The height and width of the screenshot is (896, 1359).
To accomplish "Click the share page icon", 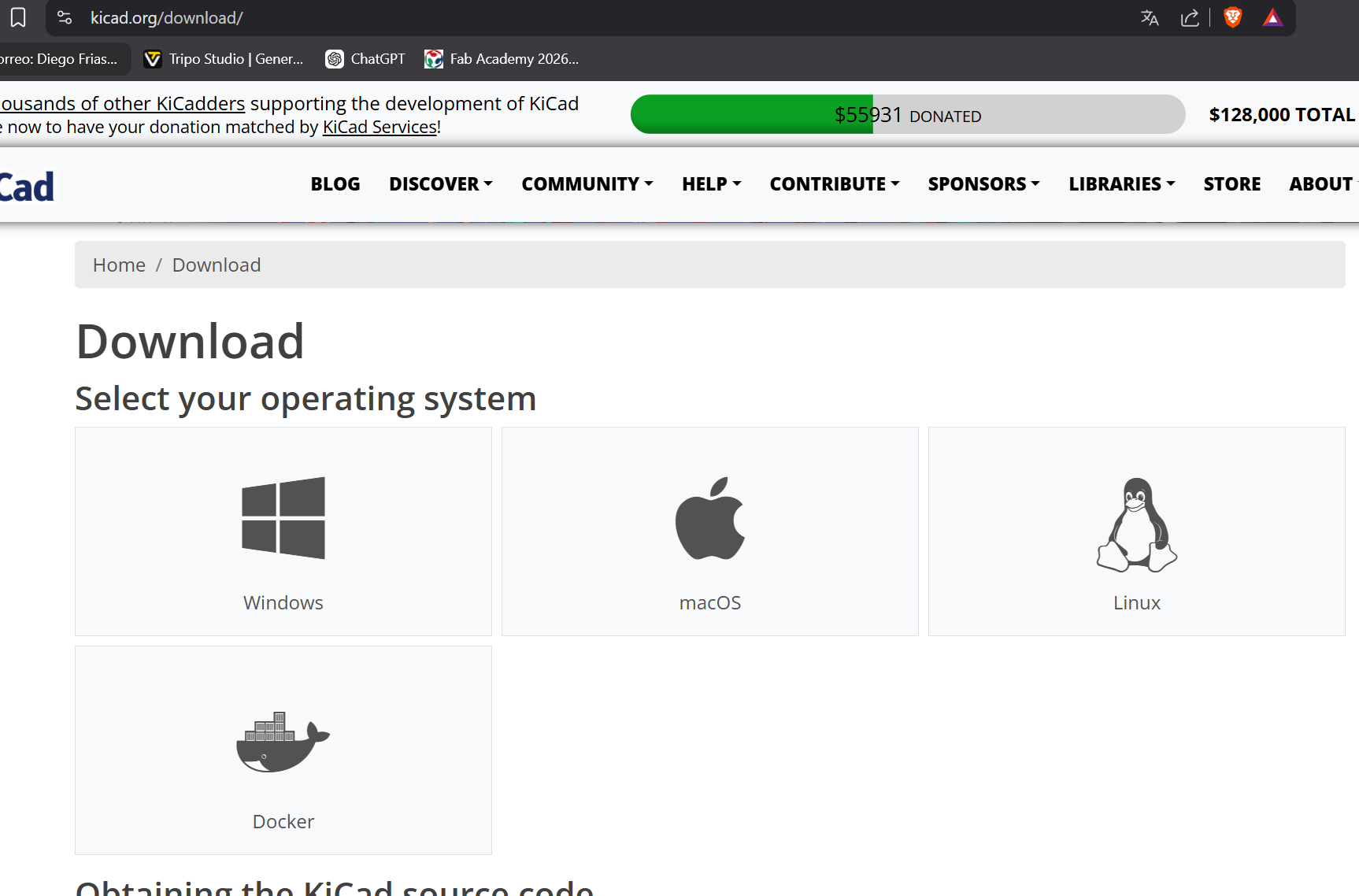I will pos(1190,17).
